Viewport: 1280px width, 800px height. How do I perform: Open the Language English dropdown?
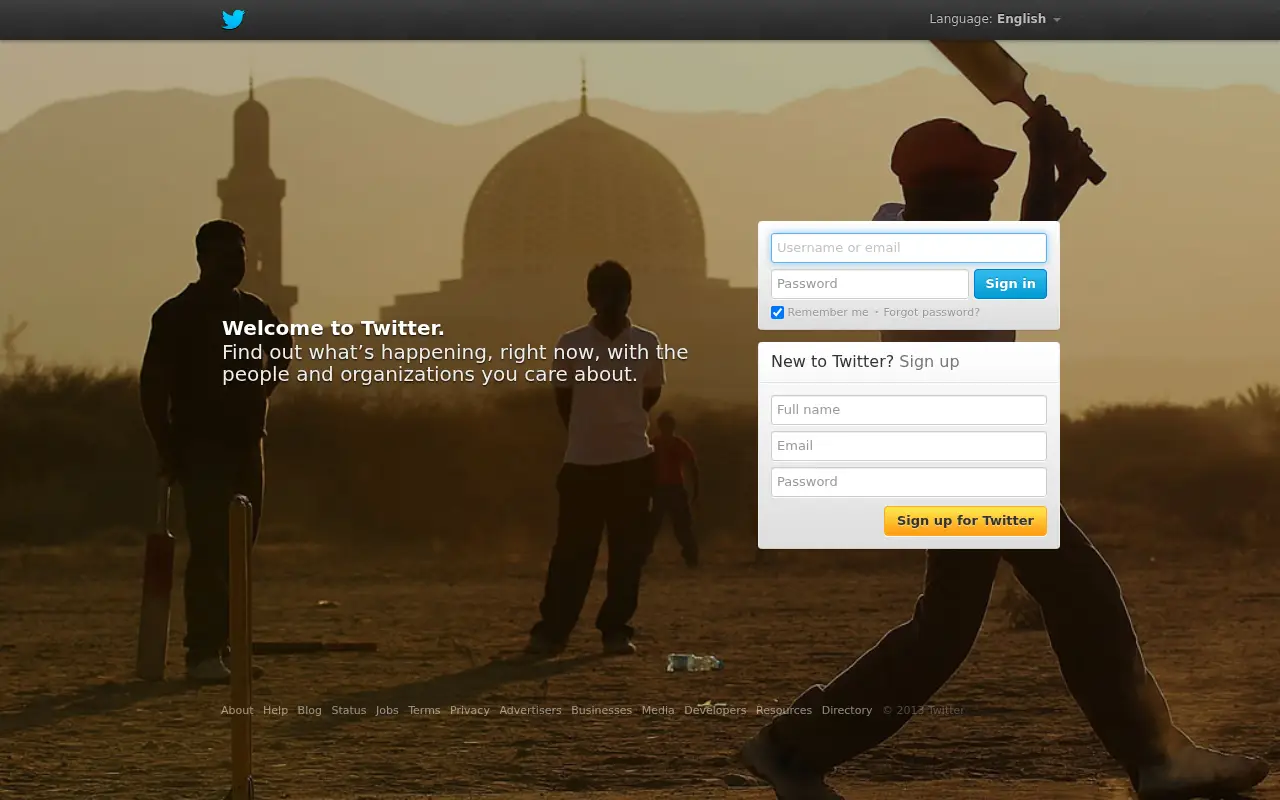[x=995, y=19]
